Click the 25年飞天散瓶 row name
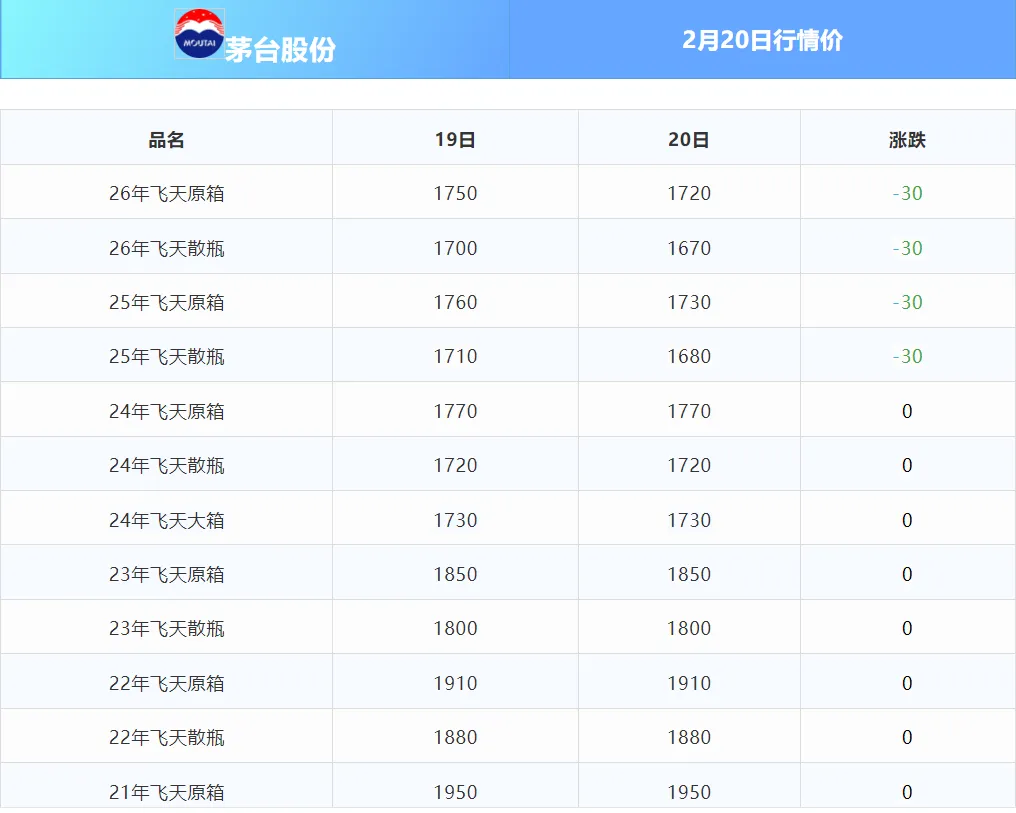Image resolution: width=1016 pixels, height=813 pixels. [167, 356]
